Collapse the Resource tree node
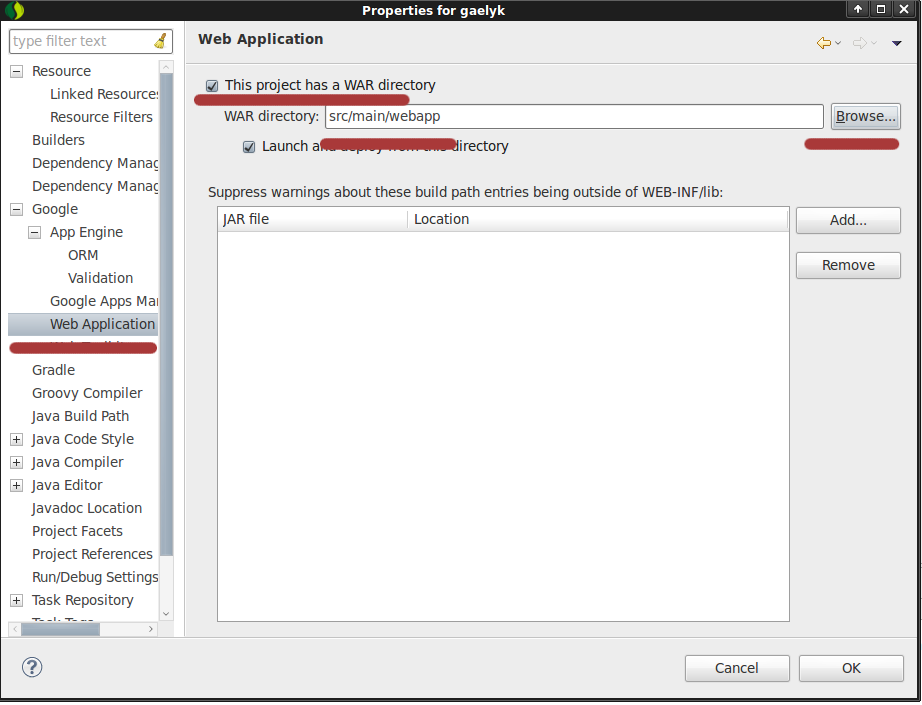The image size is (922, 705). (16, 72)
